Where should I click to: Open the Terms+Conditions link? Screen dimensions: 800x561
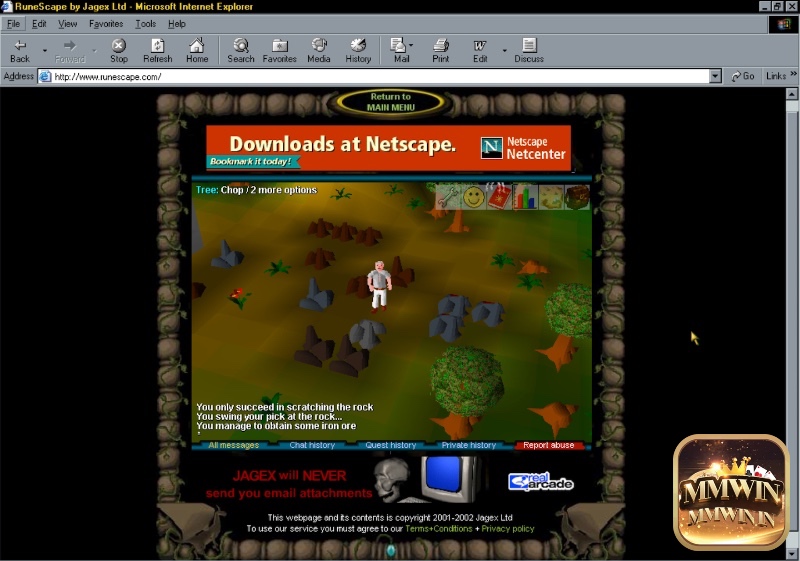(x=439, y=529)
